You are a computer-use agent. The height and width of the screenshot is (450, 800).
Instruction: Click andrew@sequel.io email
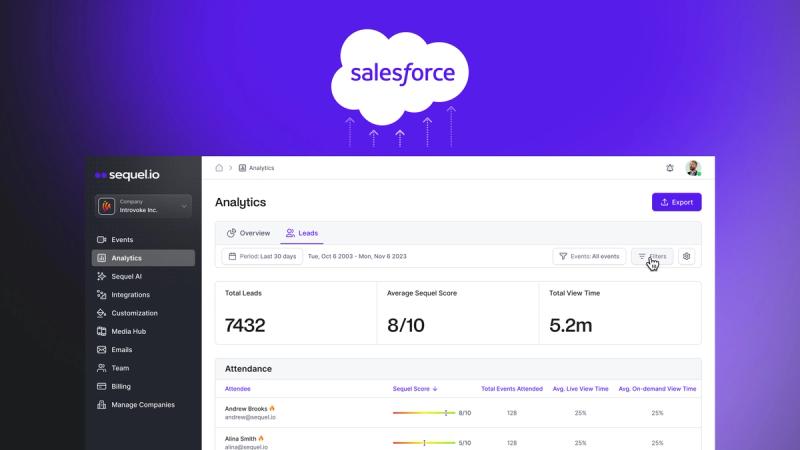[250, 417]
